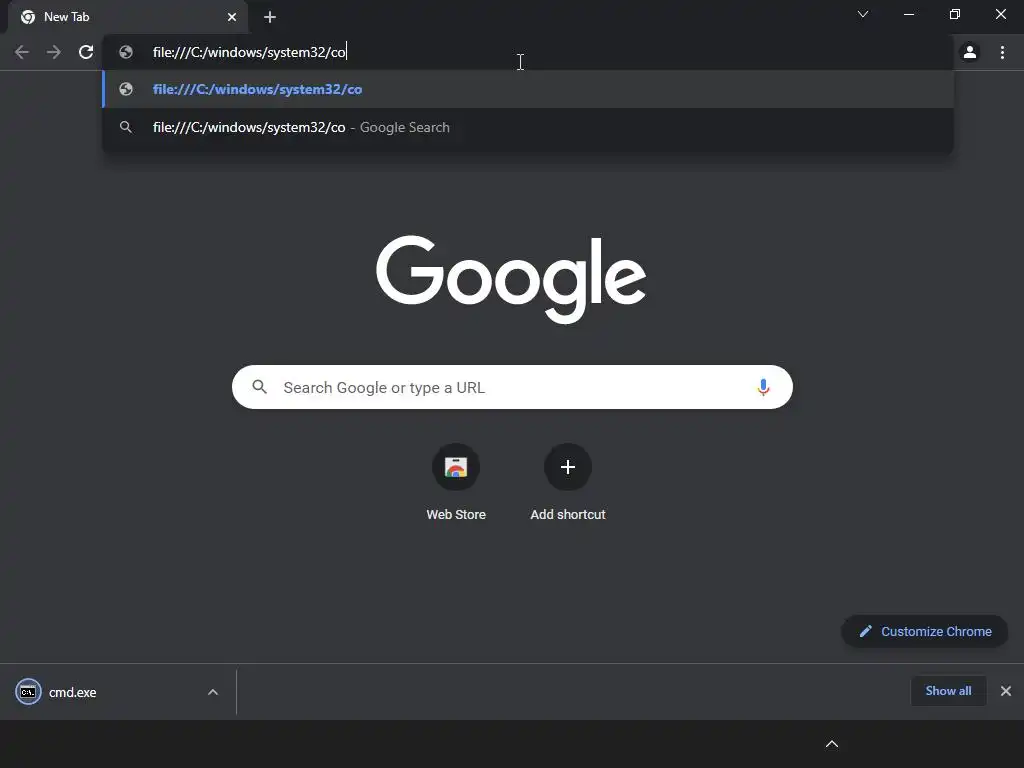Click the Add shortcut label text
The image size is (1024, 768).
pos(568,515)
